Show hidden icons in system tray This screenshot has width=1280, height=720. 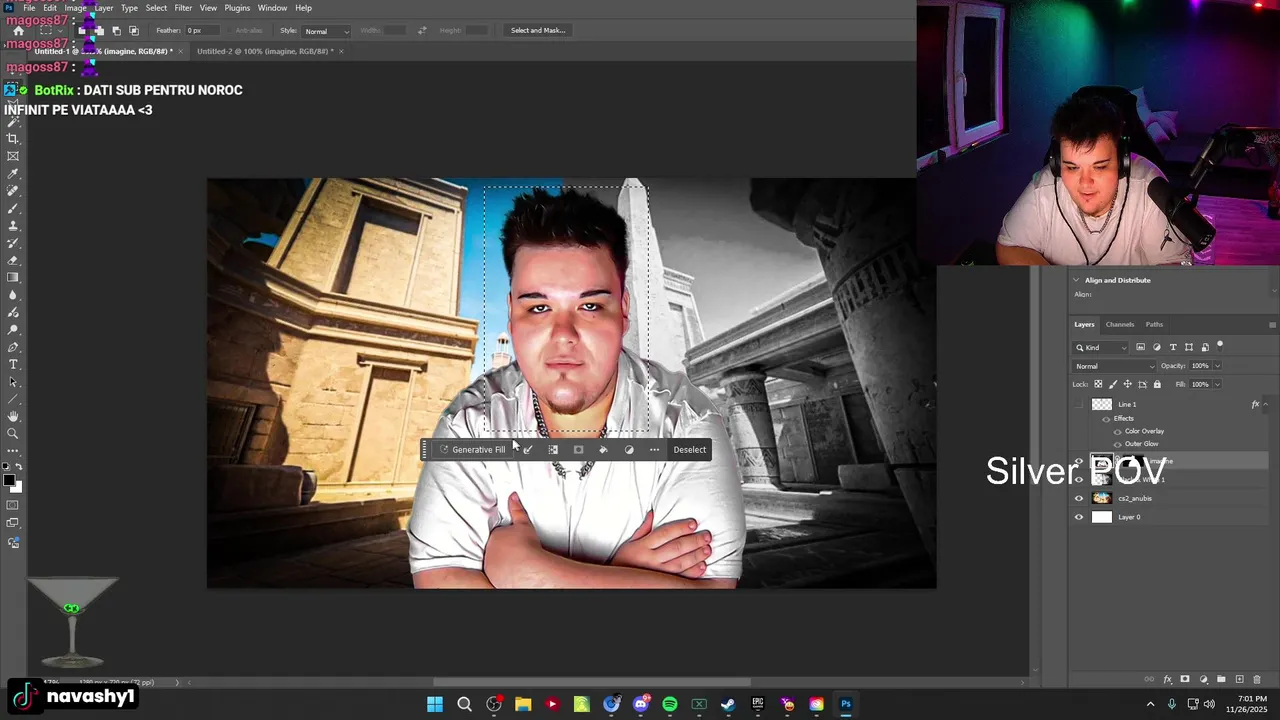tap(1150, 704)
